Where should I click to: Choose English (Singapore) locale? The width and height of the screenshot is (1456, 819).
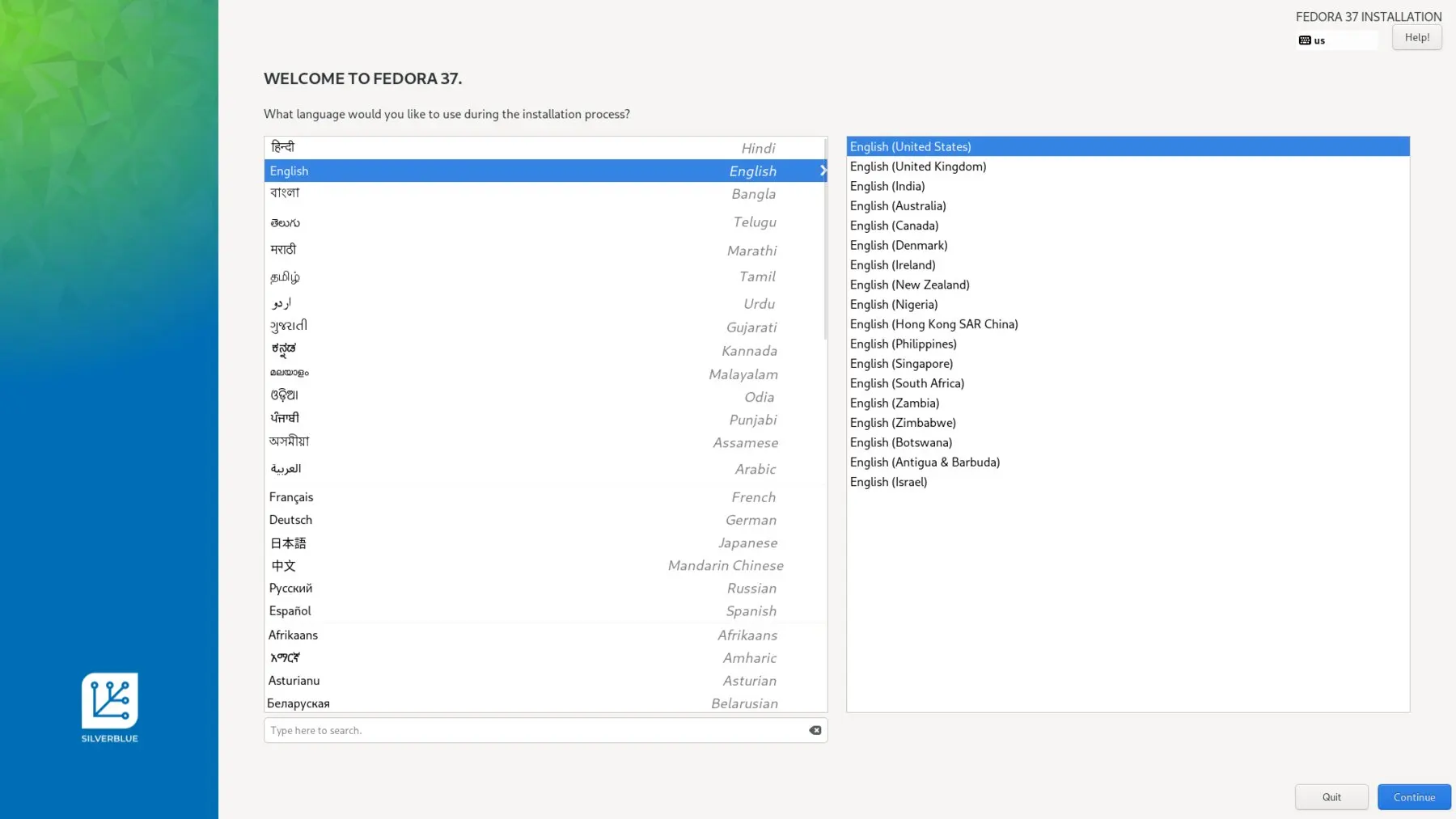(1128, 363)
